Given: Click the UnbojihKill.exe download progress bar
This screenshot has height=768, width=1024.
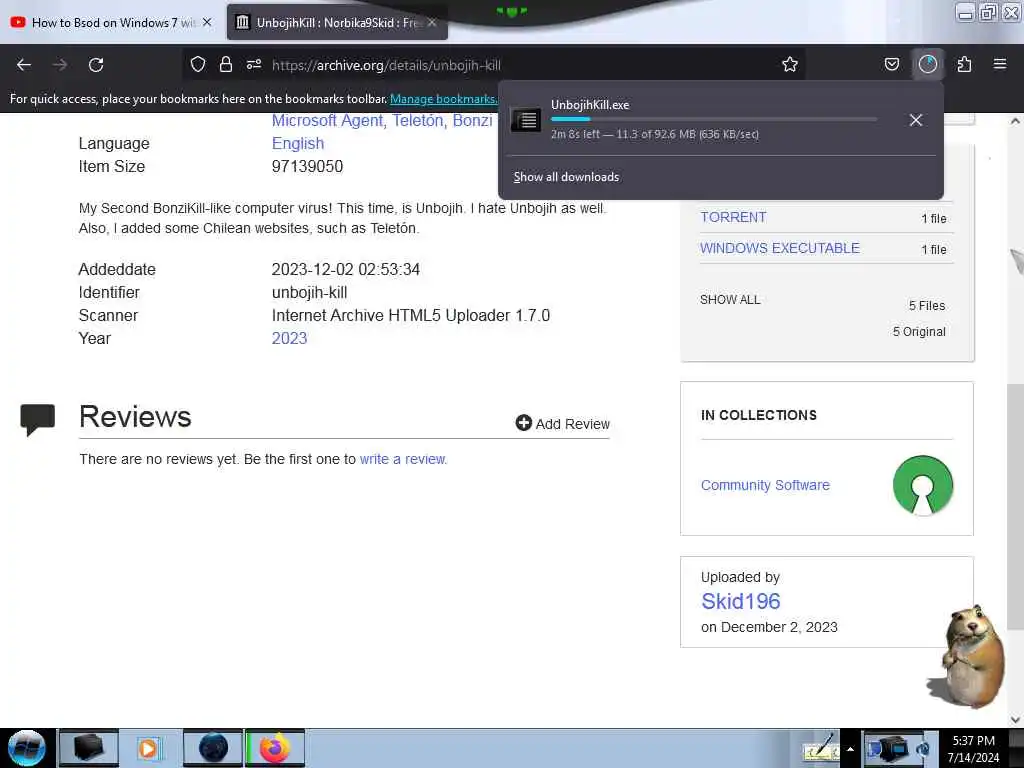Looking at the screenshot, I should [714, 119].
